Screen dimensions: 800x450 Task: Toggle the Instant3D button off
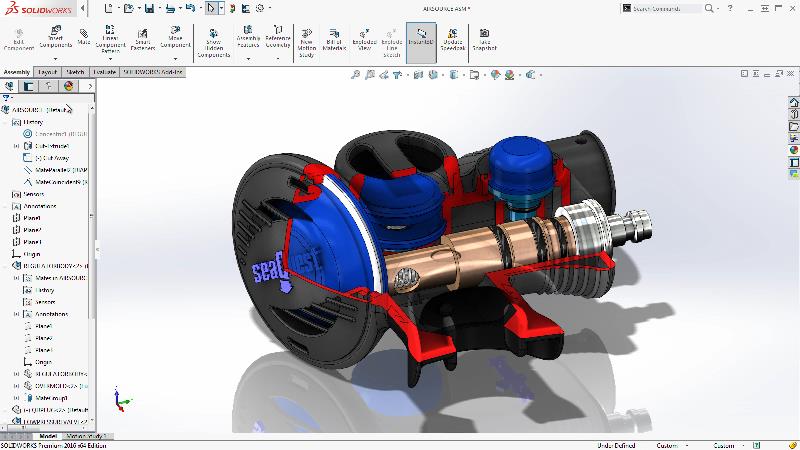pos(421,42)
